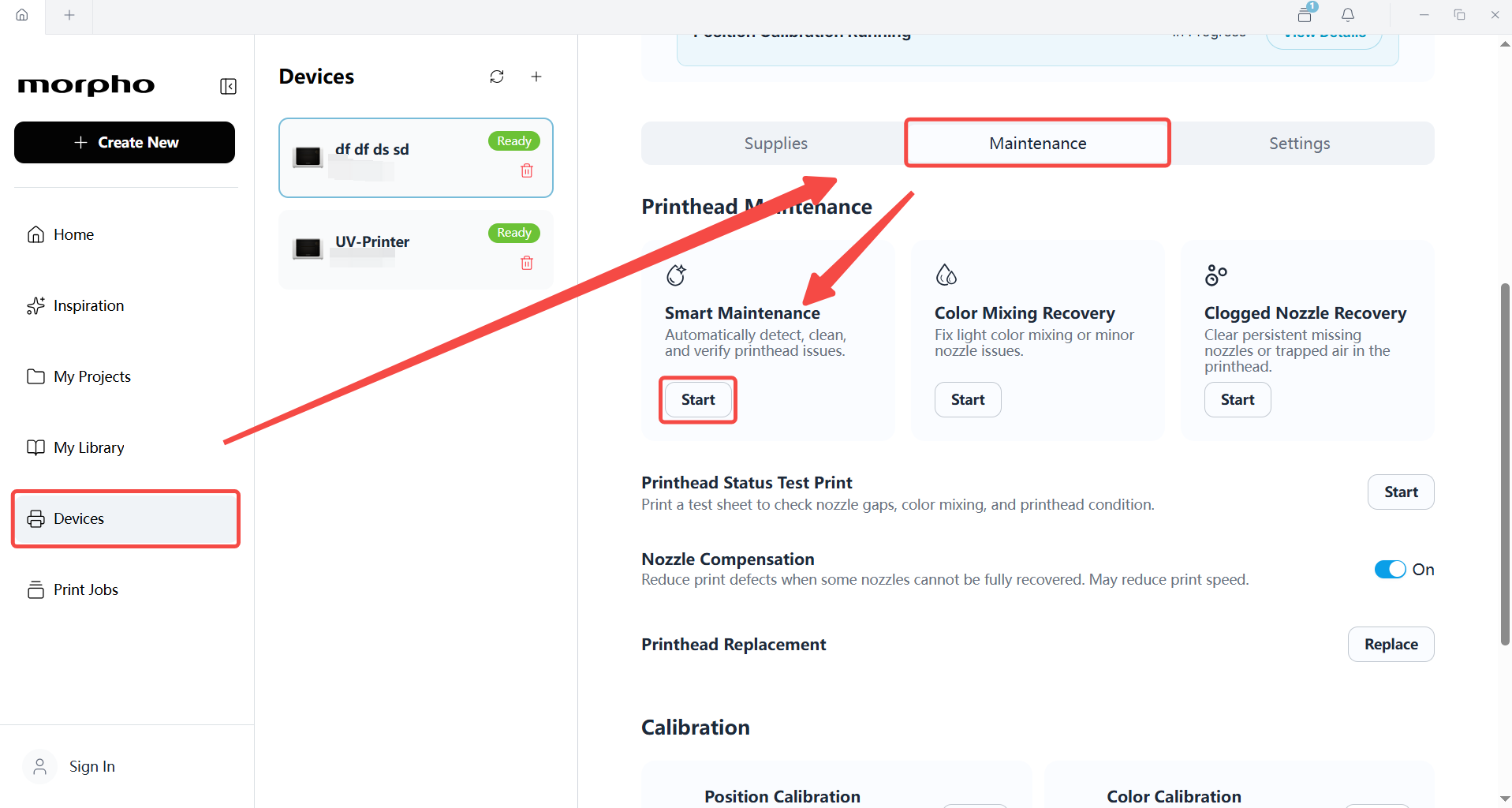
Task: Switch to the Settings tab
Action: pyautogui.click(x=1299, y=144)
